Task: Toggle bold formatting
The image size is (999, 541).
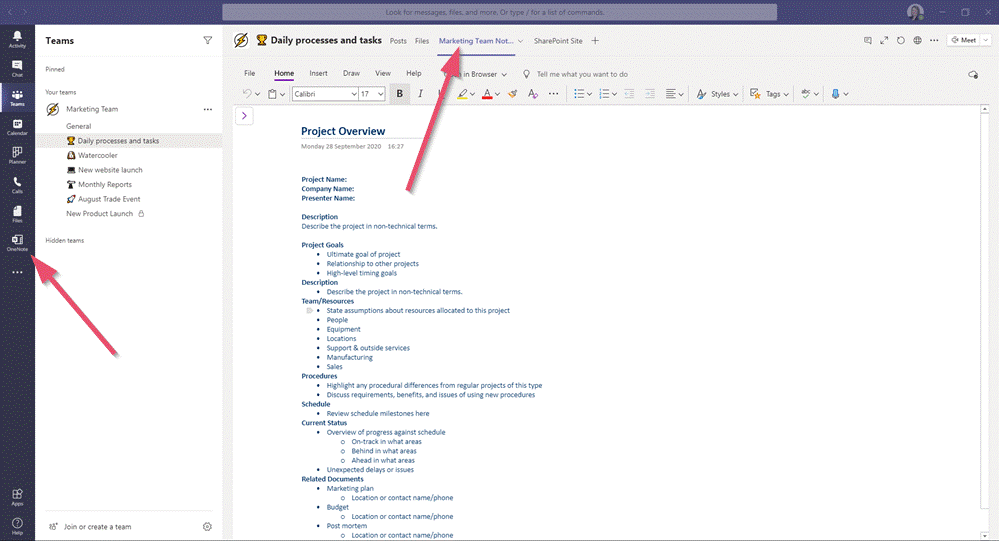Action: coord(400,94)
